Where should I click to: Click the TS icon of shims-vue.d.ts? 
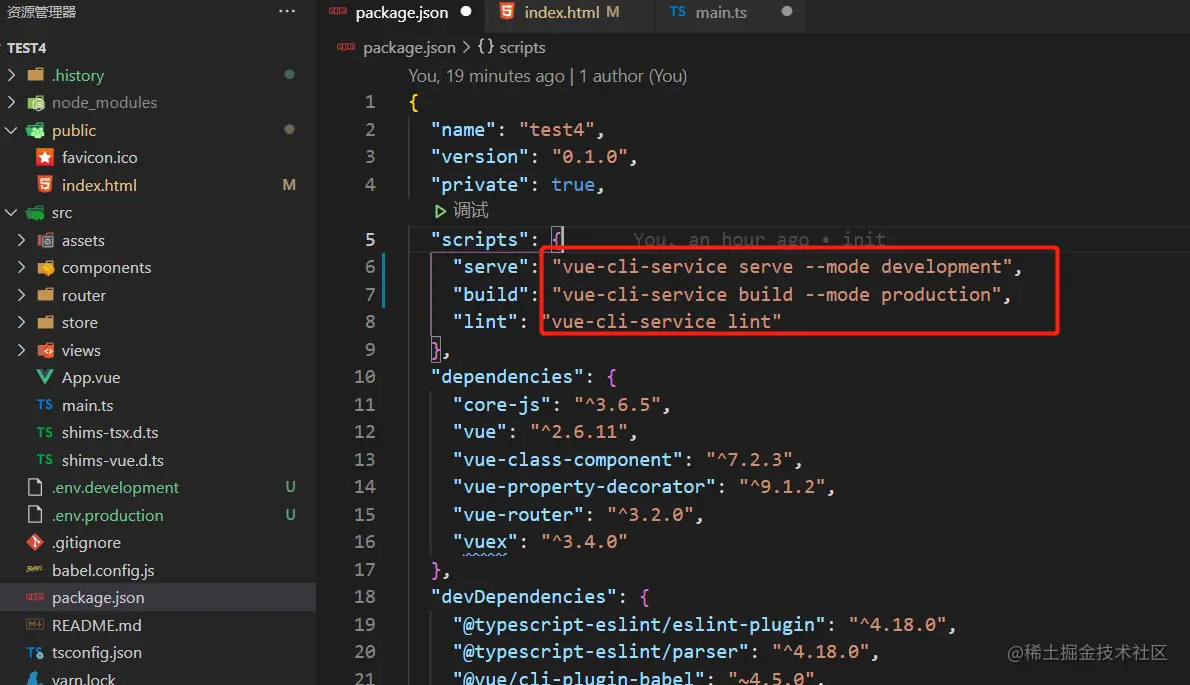pyautogui.click(x=45, y=459)
